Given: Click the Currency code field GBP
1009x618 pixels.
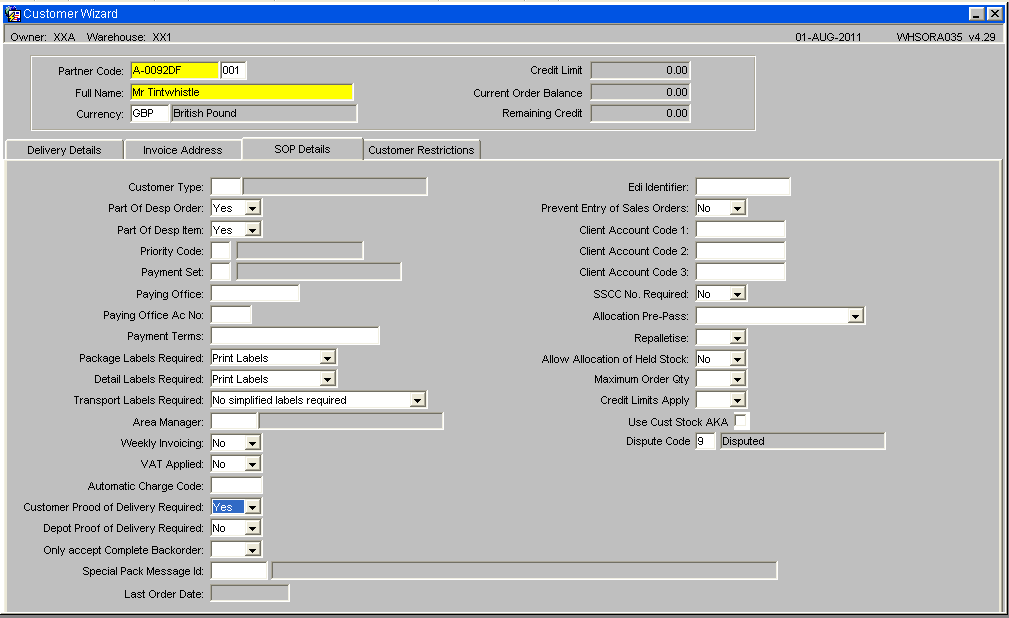Looking at the screenshot, I should (149, 113).
